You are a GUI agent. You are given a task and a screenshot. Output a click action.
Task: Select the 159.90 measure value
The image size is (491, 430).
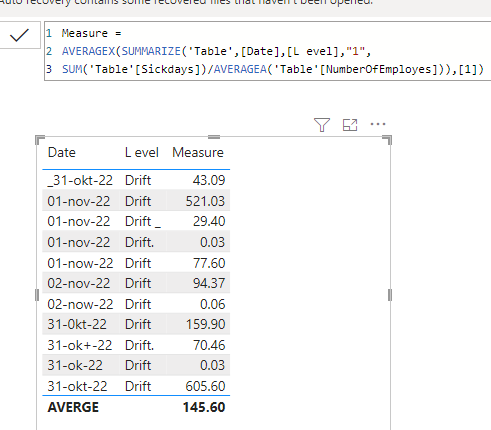(205, 324)
